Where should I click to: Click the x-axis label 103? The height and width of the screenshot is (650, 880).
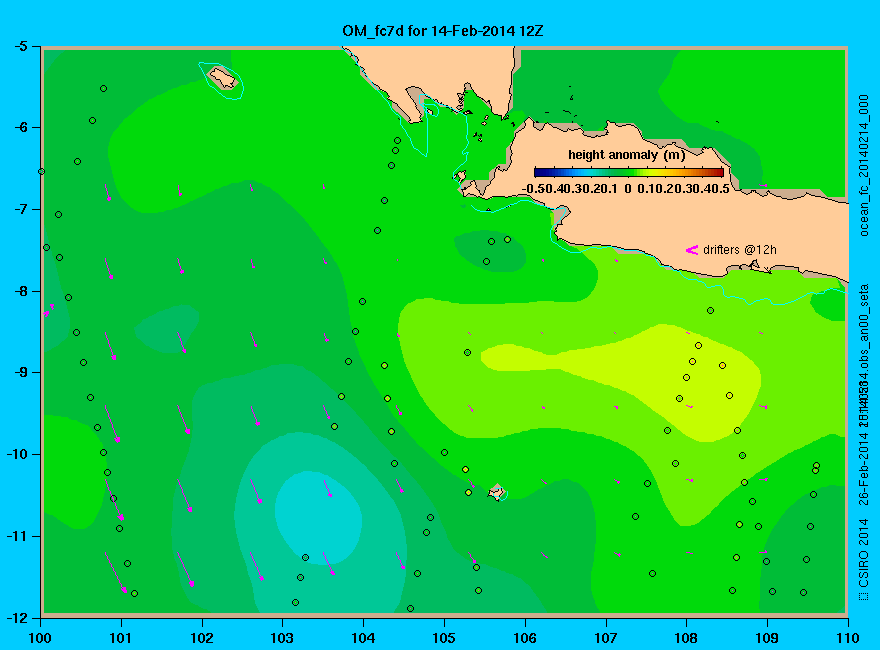click(x=282, y=638)
